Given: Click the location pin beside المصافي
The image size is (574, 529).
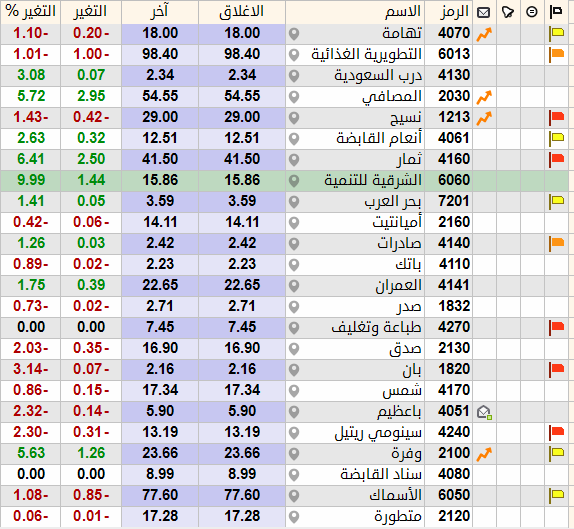Looking at the screenshot, I should 294,97.
